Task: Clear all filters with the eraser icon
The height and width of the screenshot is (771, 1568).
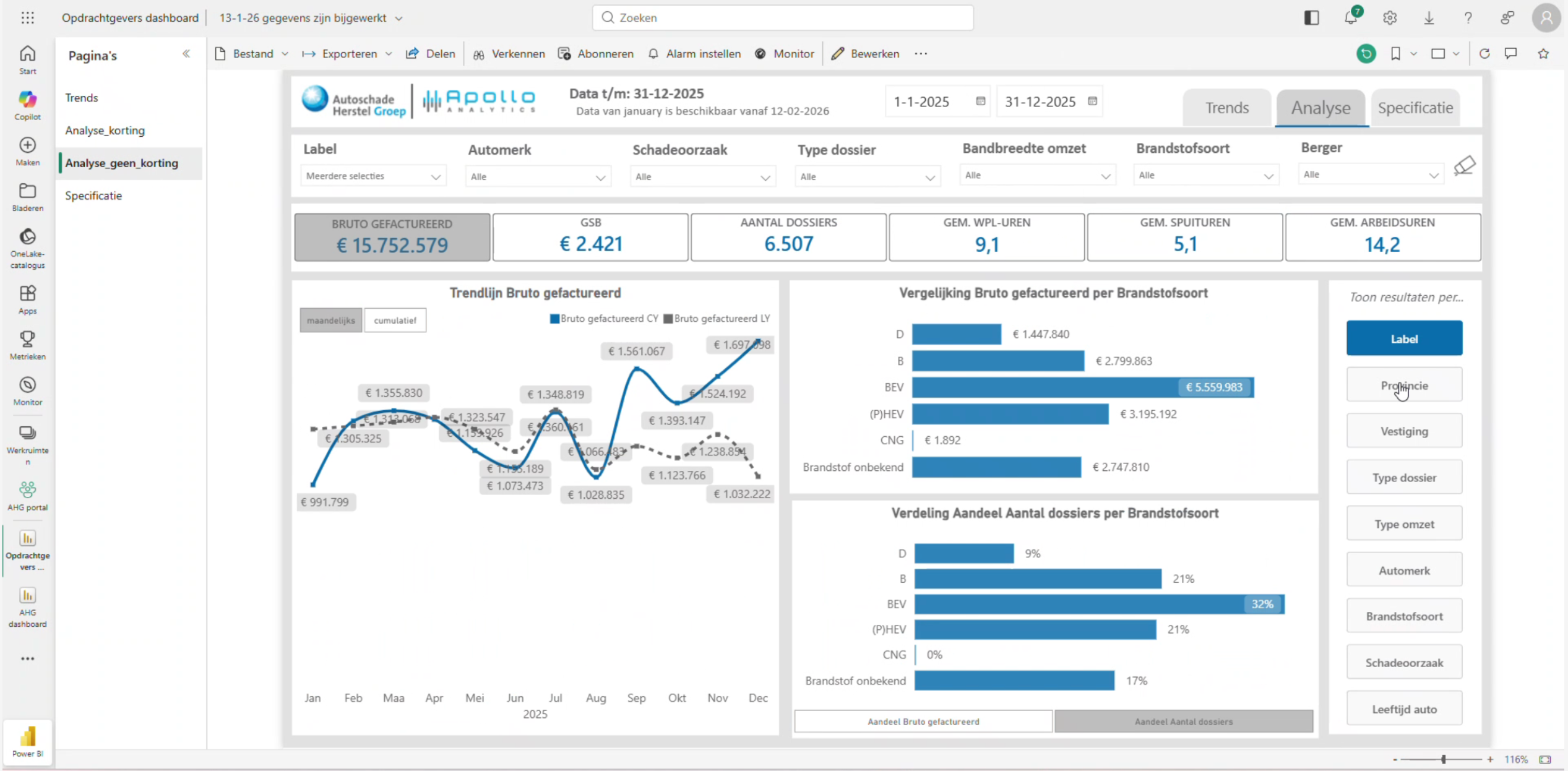Action: 1464,166
